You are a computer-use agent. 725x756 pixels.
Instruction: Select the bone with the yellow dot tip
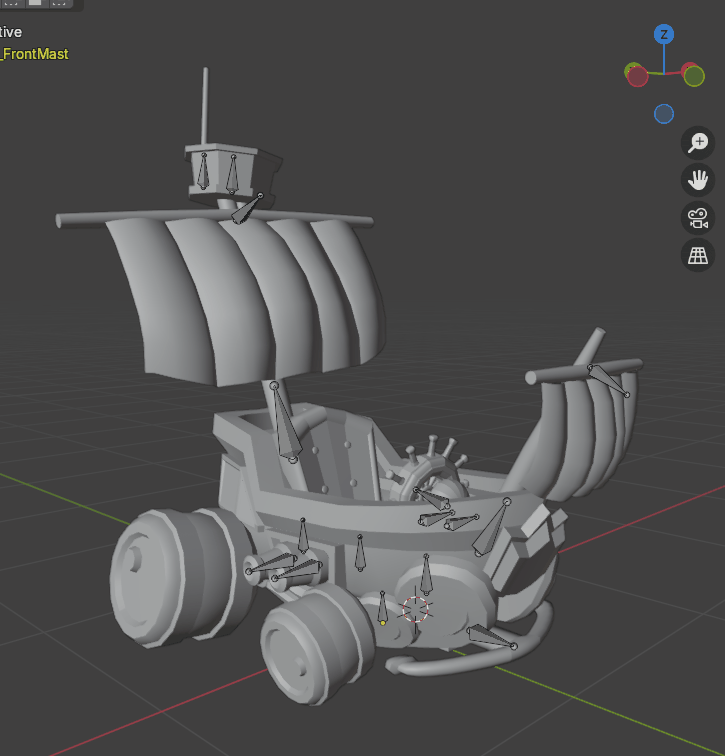382,608
